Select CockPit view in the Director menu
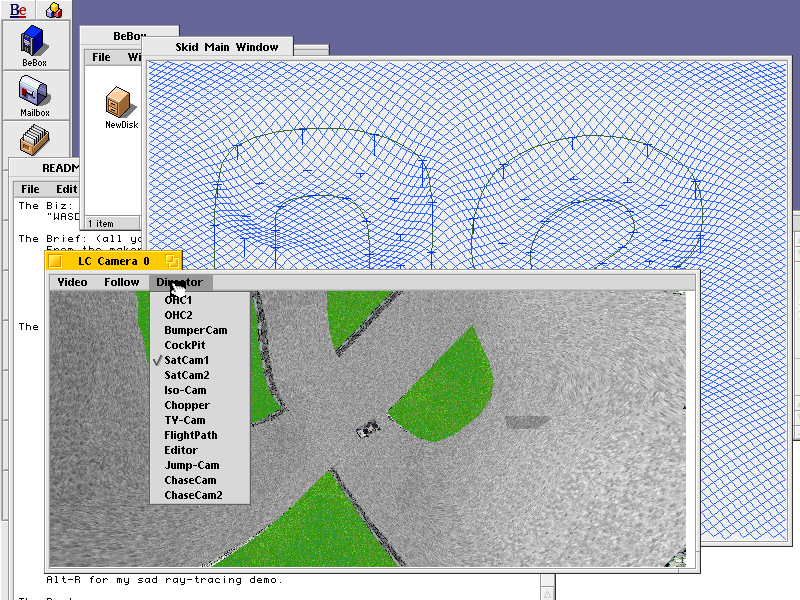The image size is (800, 600). pos(199,345)
